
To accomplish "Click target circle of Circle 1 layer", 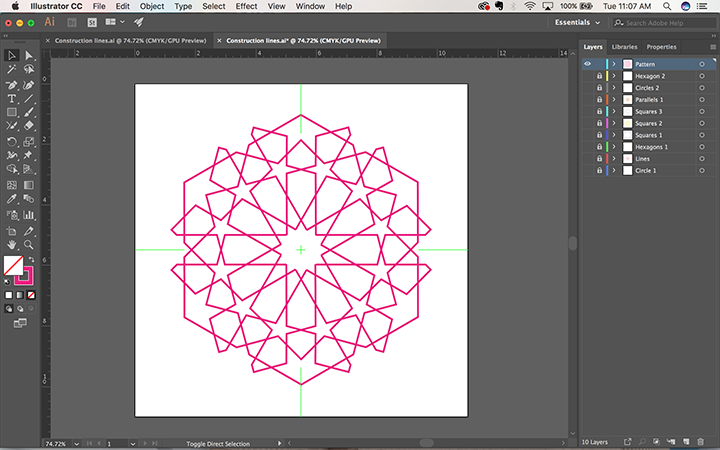I will click(x=702, y=170).
